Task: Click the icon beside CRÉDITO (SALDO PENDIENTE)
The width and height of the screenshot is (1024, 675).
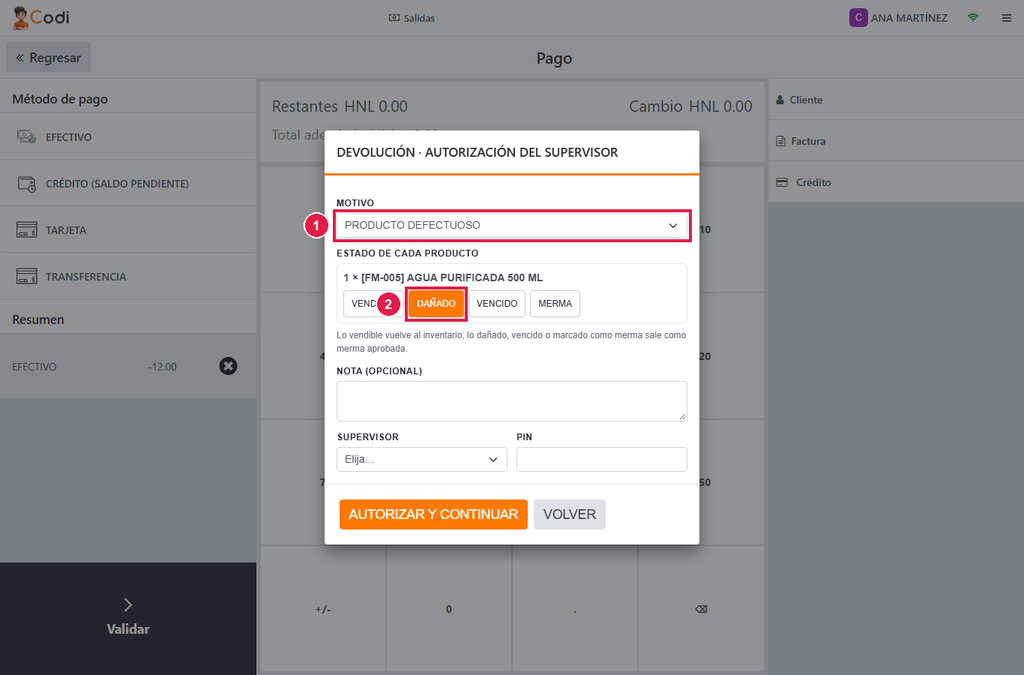Action: (x=26, y=183)
